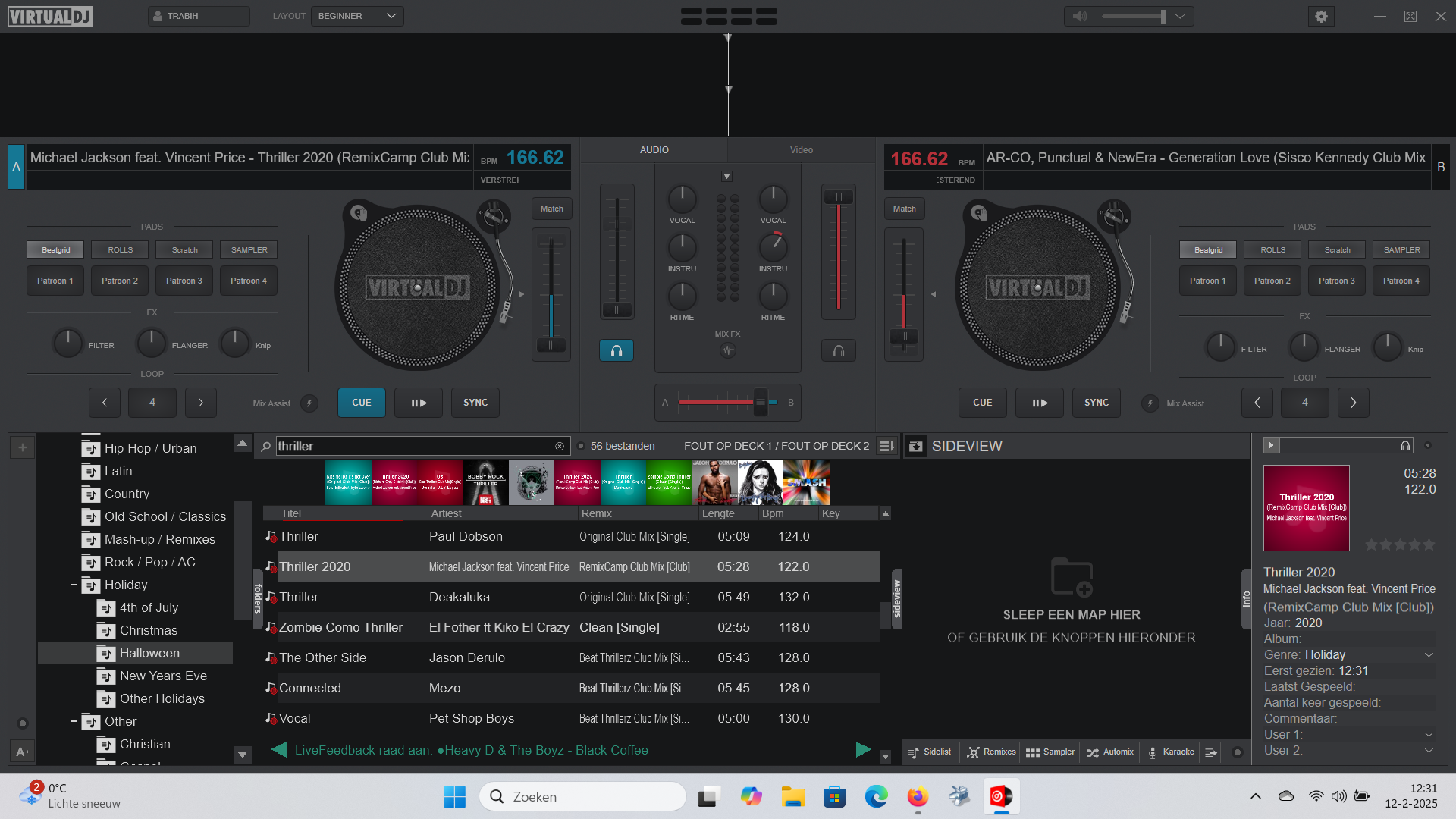Change font size with the A+ button
The image size is (1456, 819).
(23, 752)
